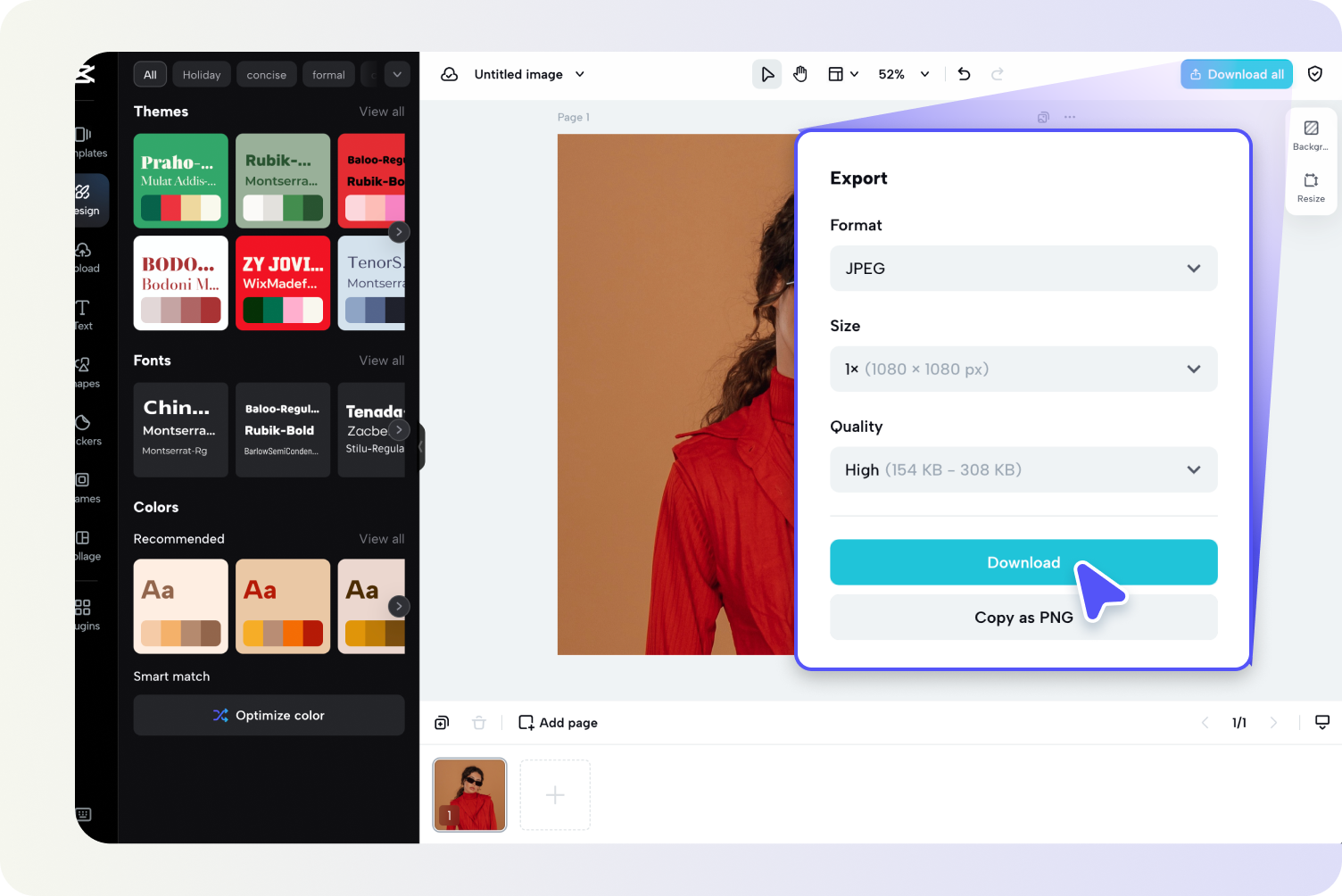
Task: Click the cloud save status icon
Action: 450,74
